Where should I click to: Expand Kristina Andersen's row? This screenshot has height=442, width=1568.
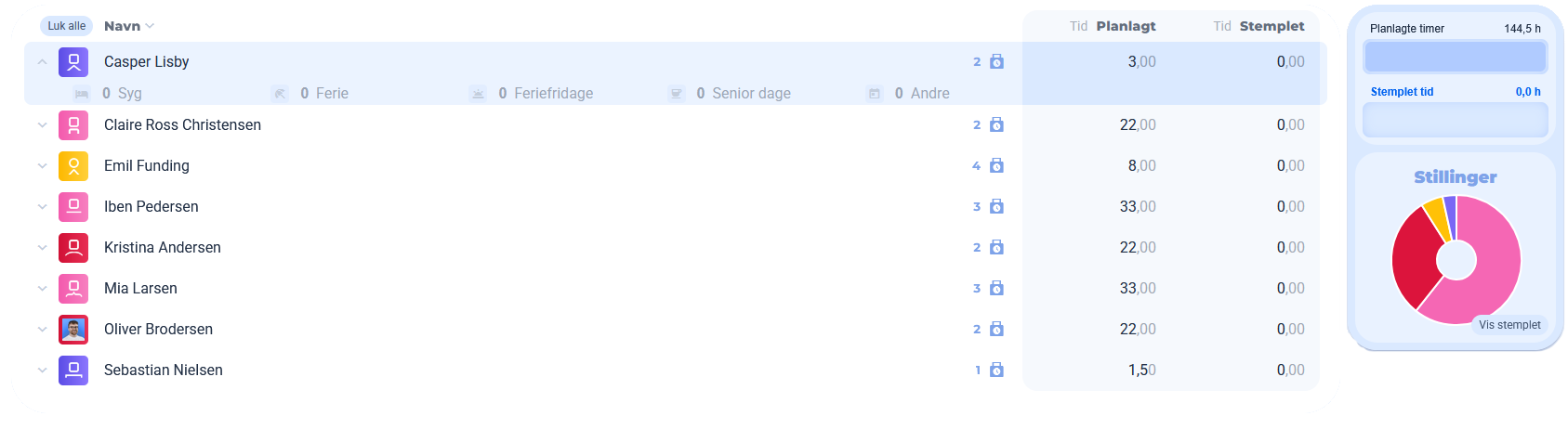42,248
